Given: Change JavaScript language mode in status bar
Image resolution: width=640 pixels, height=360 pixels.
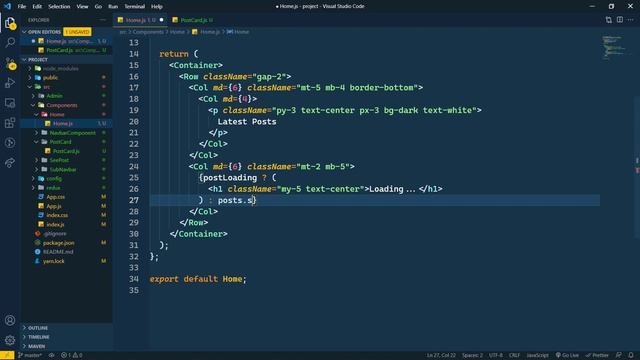Looking at the screenshot, I should tap(537, 356).
